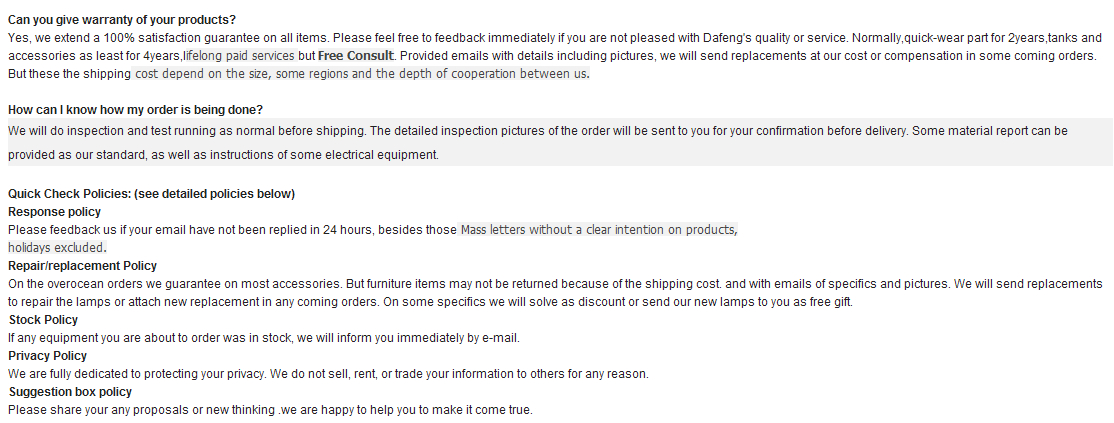The width and height of the screenshot is (1114, 423).
Task: Click the "Stock Policy" heading
Action: point(43,320)
